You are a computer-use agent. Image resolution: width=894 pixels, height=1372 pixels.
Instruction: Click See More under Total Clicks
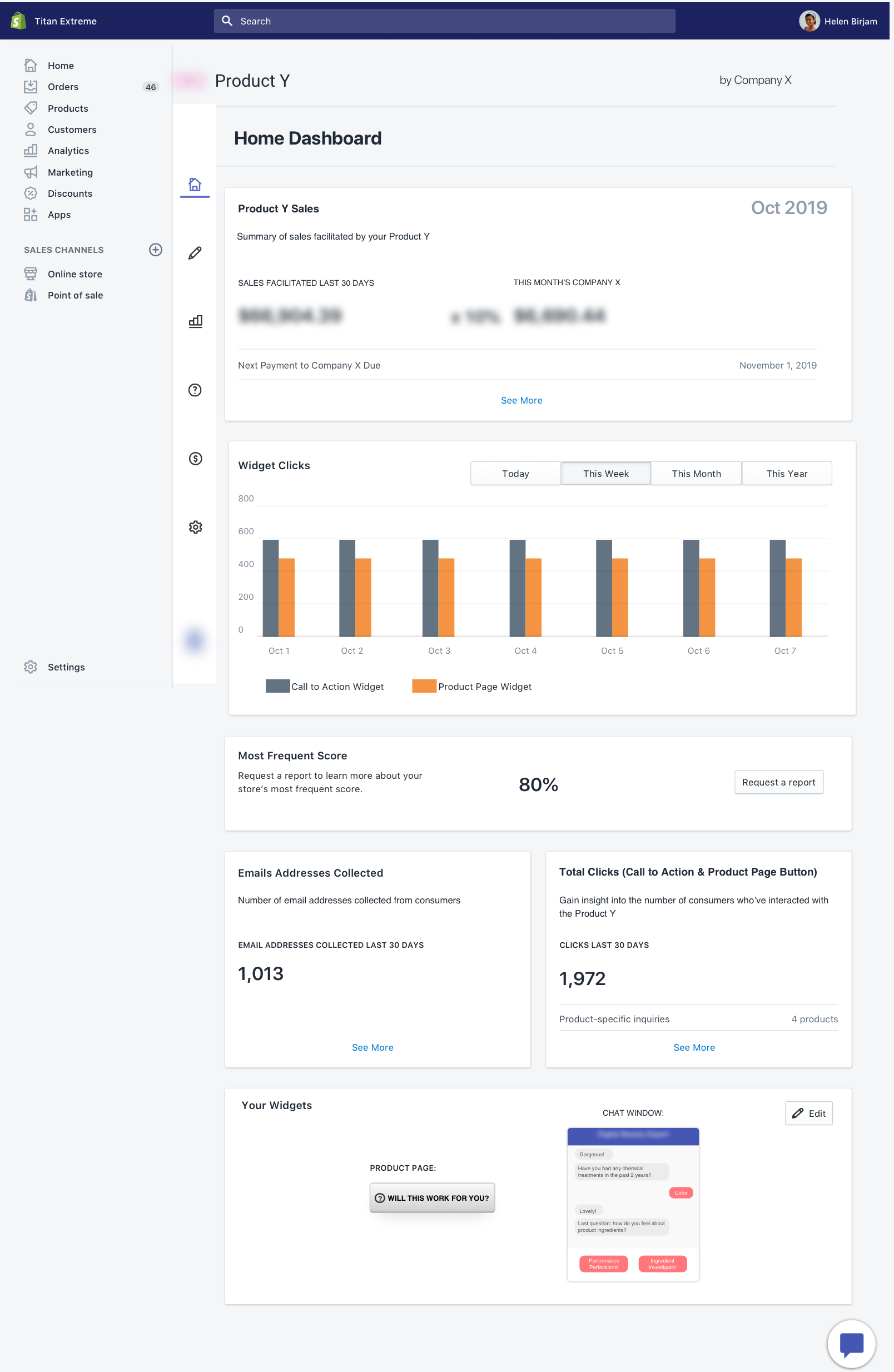(x=694, y=1047)
